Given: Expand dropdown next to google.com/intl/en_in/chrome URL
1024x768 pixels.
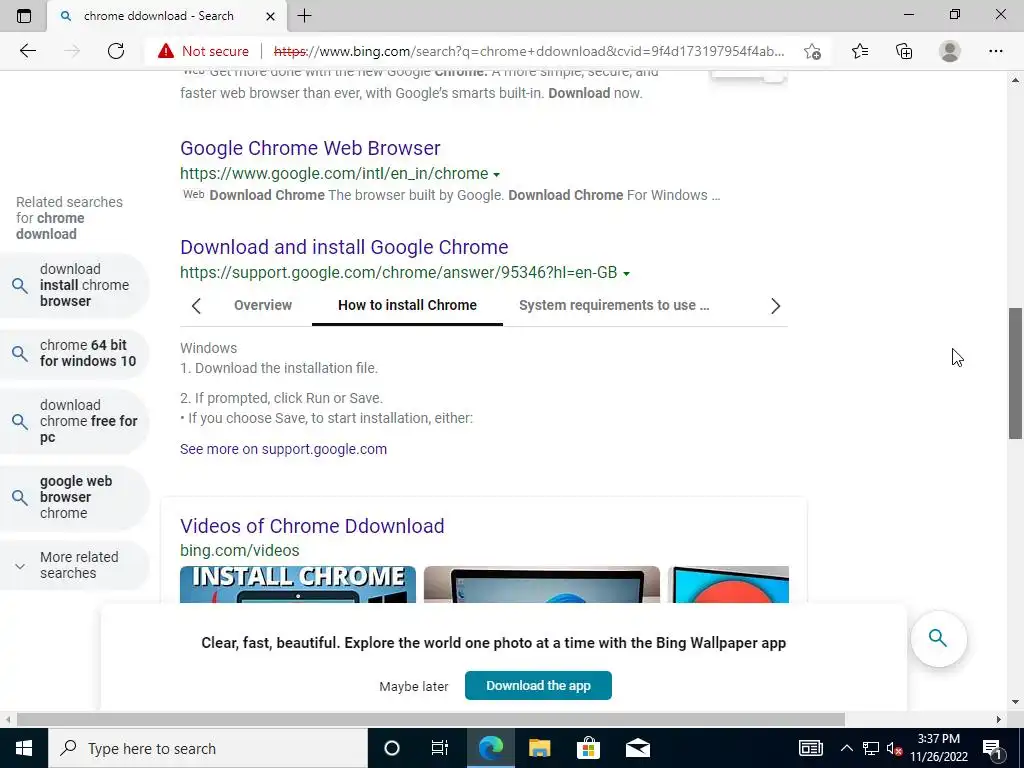Looking at the screenshot, I should (496, 174).
